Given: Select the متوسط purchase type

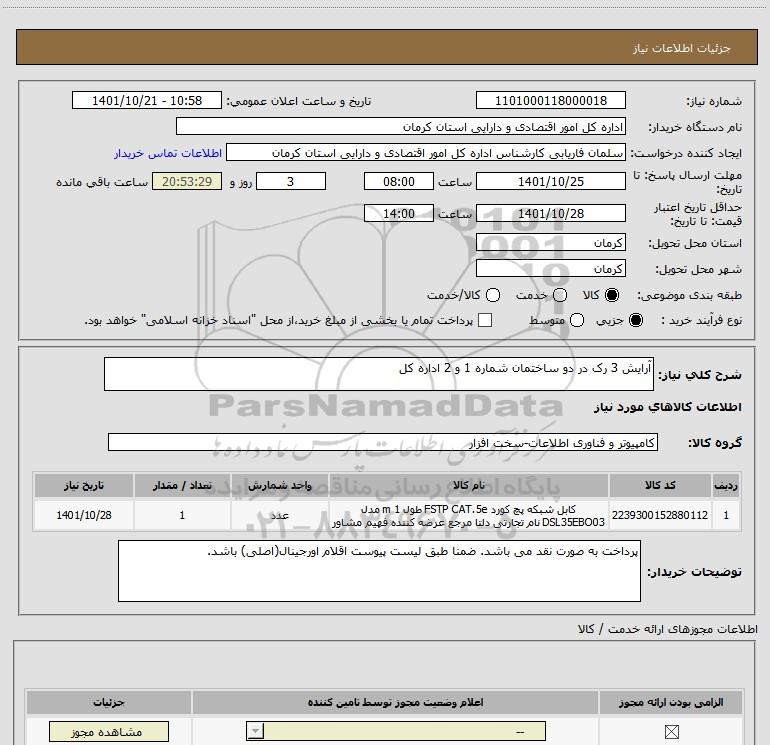Looking at the screenshot, I should 577,320.
